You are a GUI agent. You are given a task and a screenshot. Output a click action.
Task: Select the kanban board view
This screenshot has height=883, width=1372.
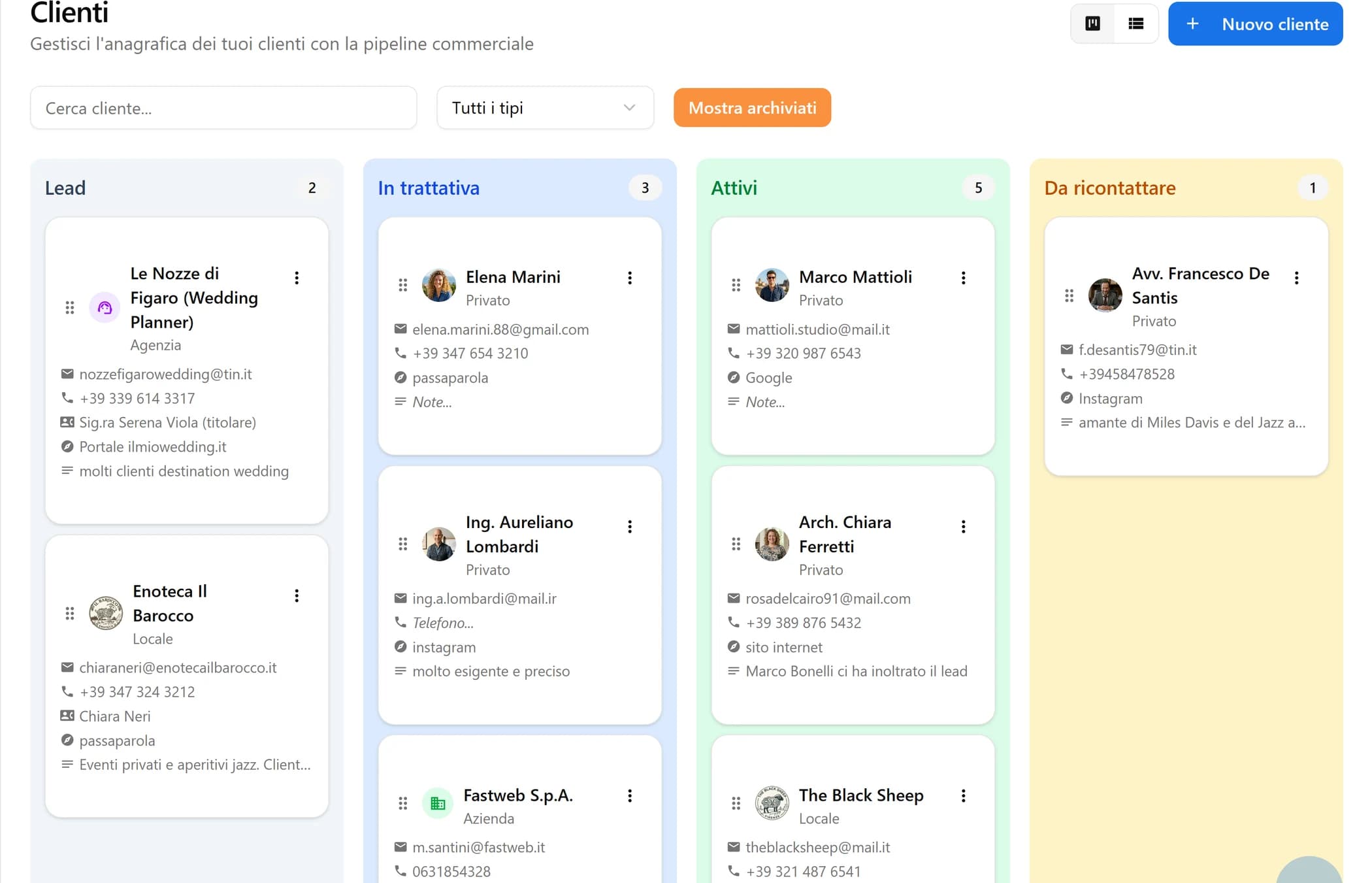1092,23
